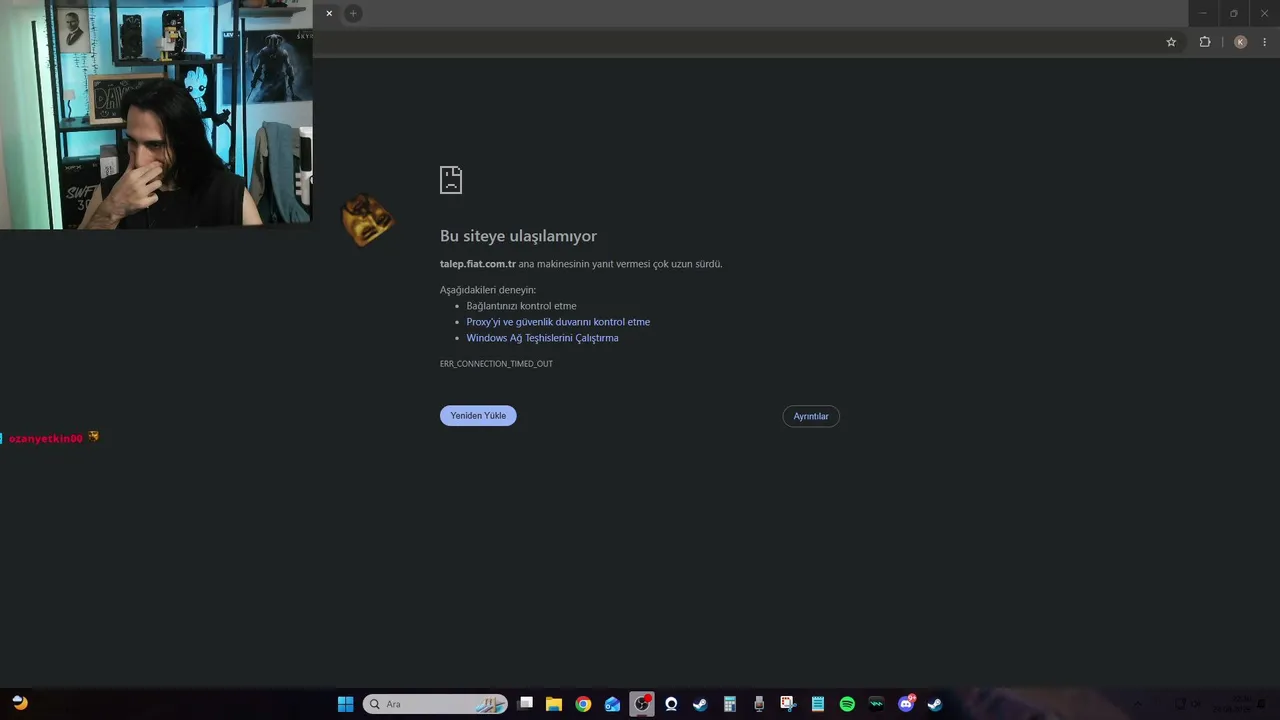Open the browser extensions puzzle icon

1205,42
